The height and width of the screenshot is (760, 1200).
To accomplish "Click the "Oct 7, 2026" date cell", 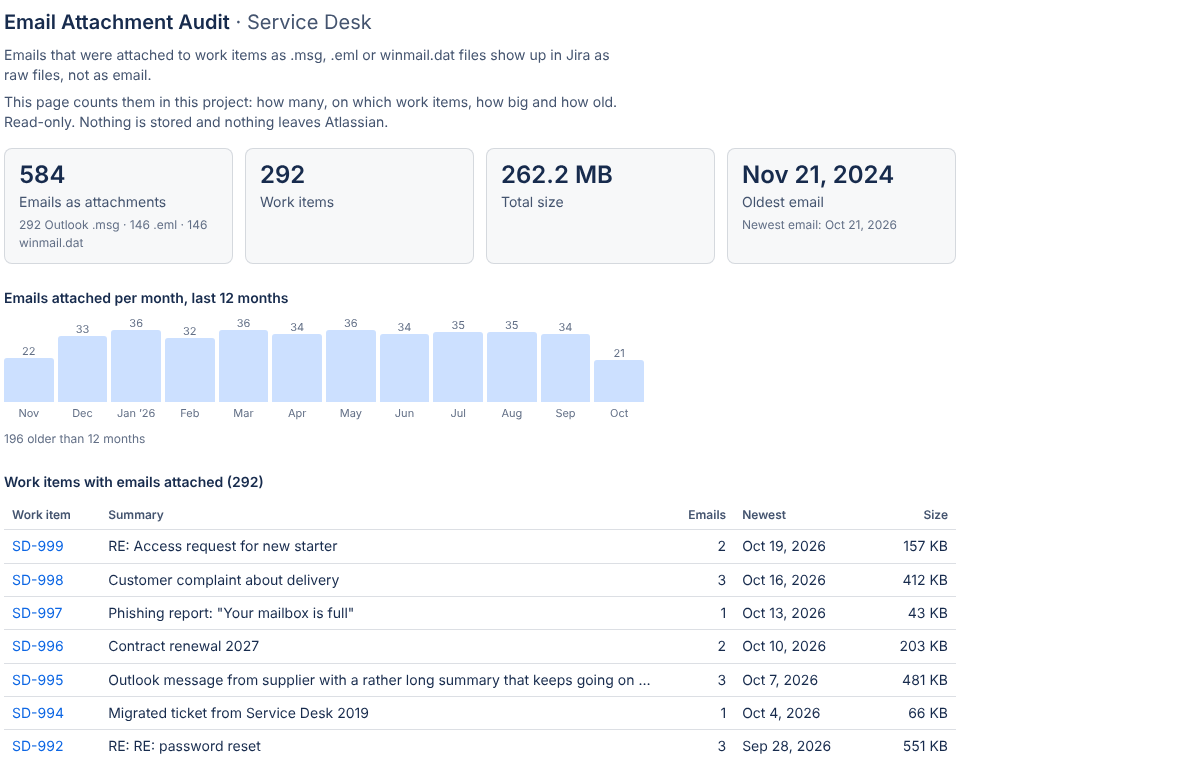I will (780, 680).
